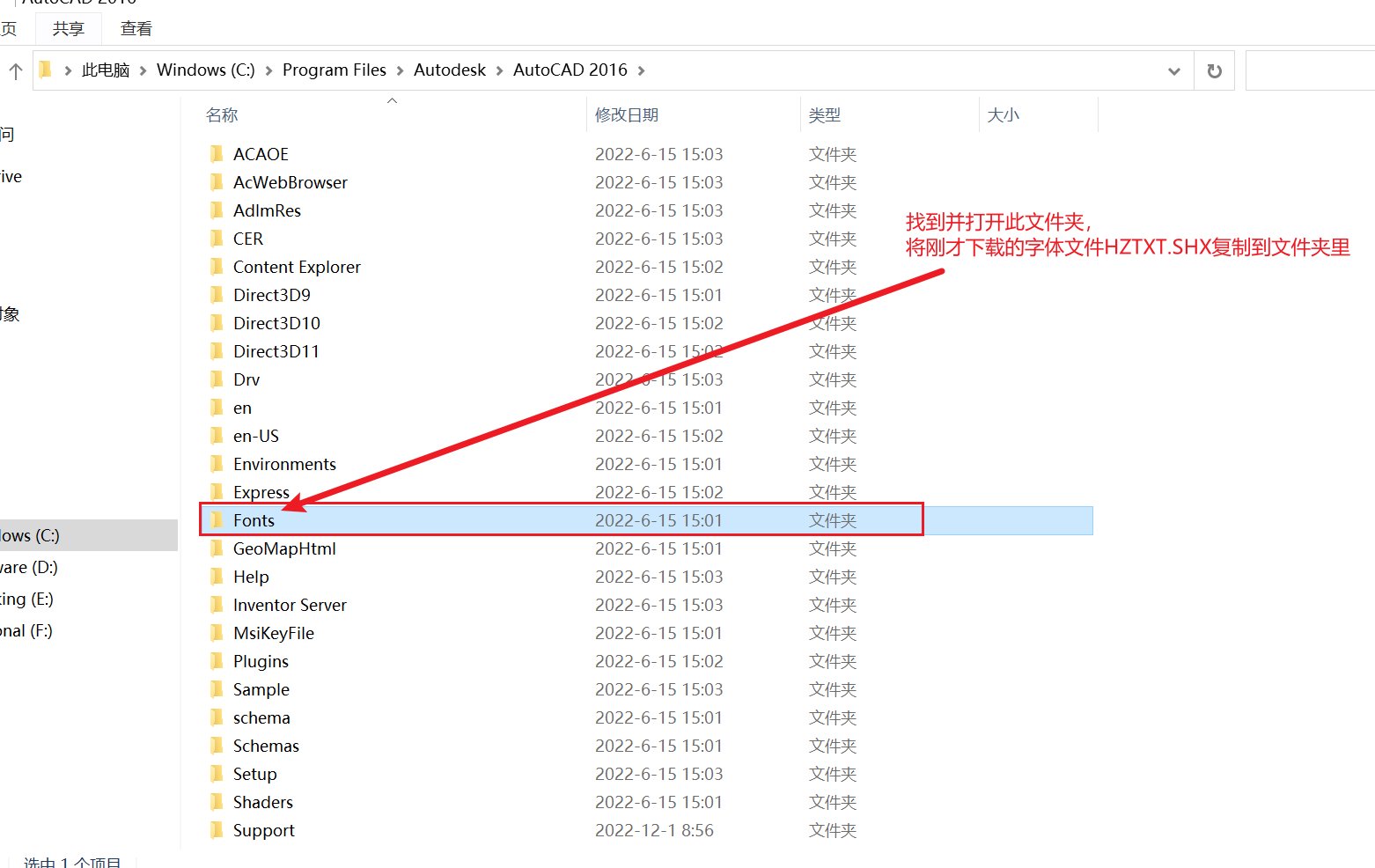This screenshot has height=868, width=1375.
Task: Click the search input field
Action: [x=1310, y=71]
